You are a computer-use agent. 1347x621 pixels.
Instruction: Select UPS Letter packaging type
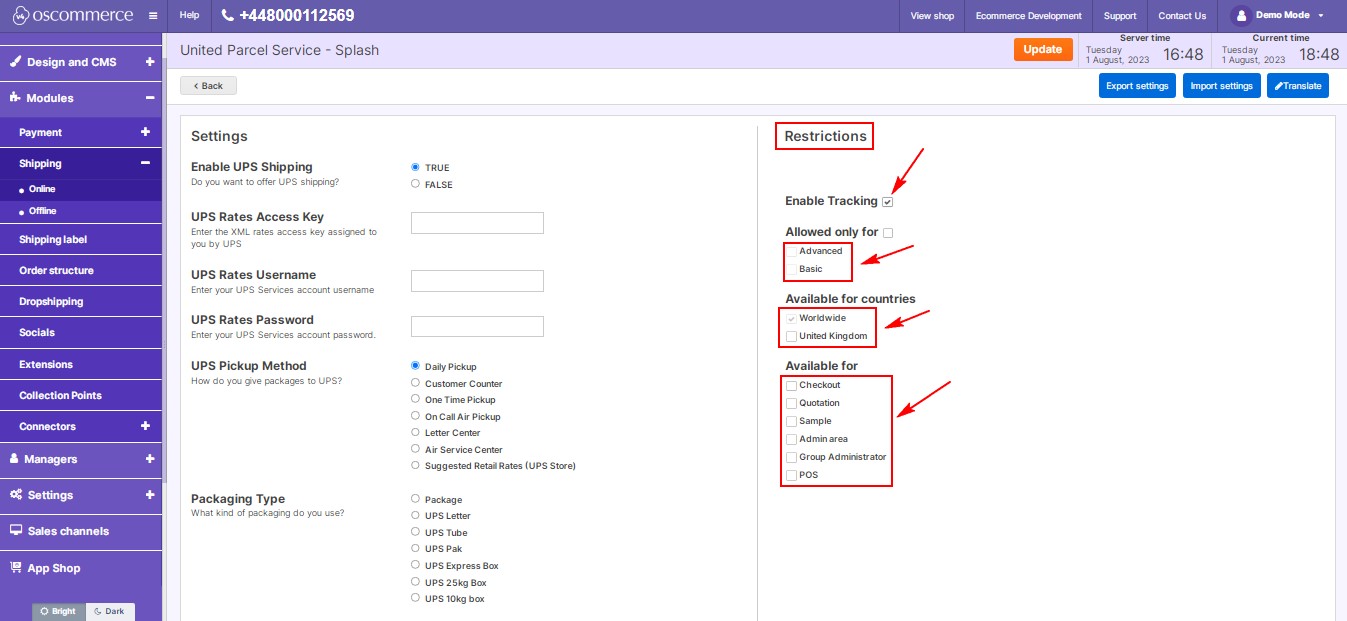(415, 515)
